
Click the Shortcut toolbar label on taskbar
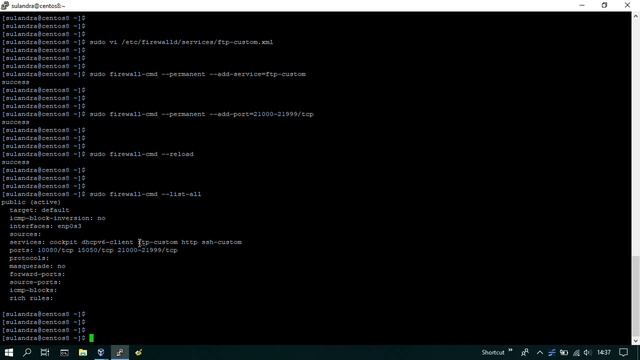492,353
